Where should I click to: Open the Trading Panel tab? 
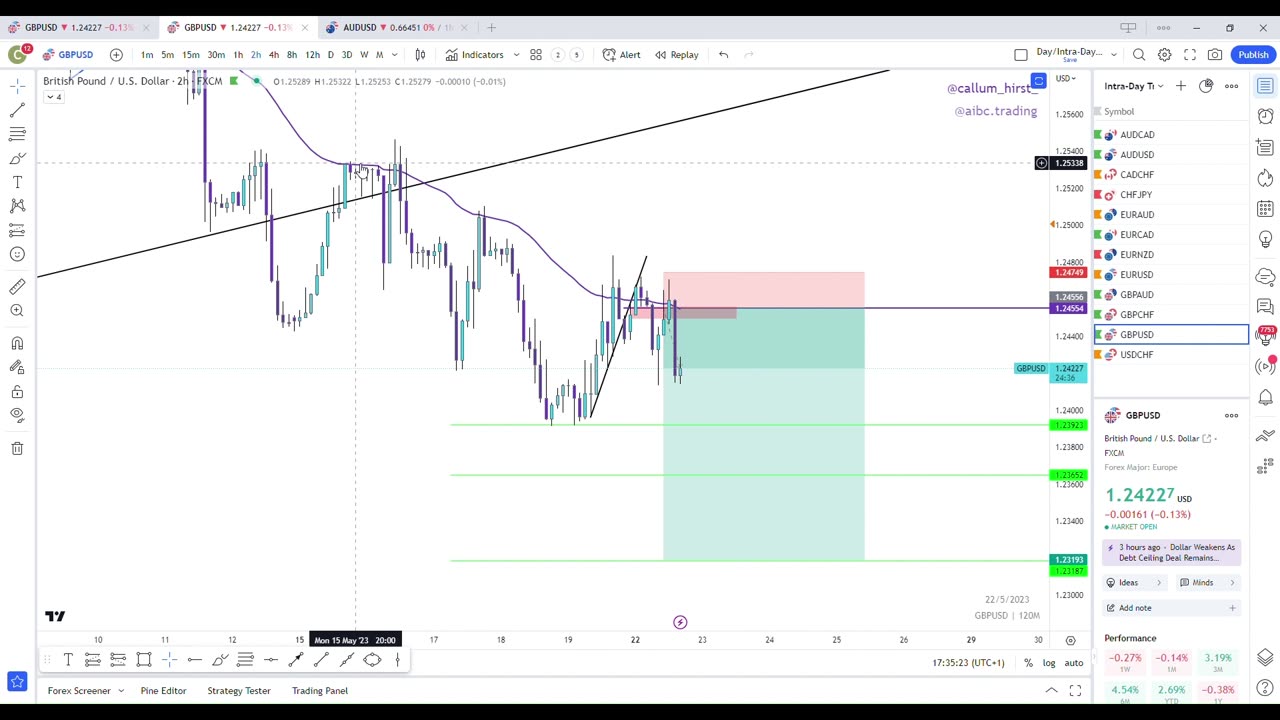320,691
